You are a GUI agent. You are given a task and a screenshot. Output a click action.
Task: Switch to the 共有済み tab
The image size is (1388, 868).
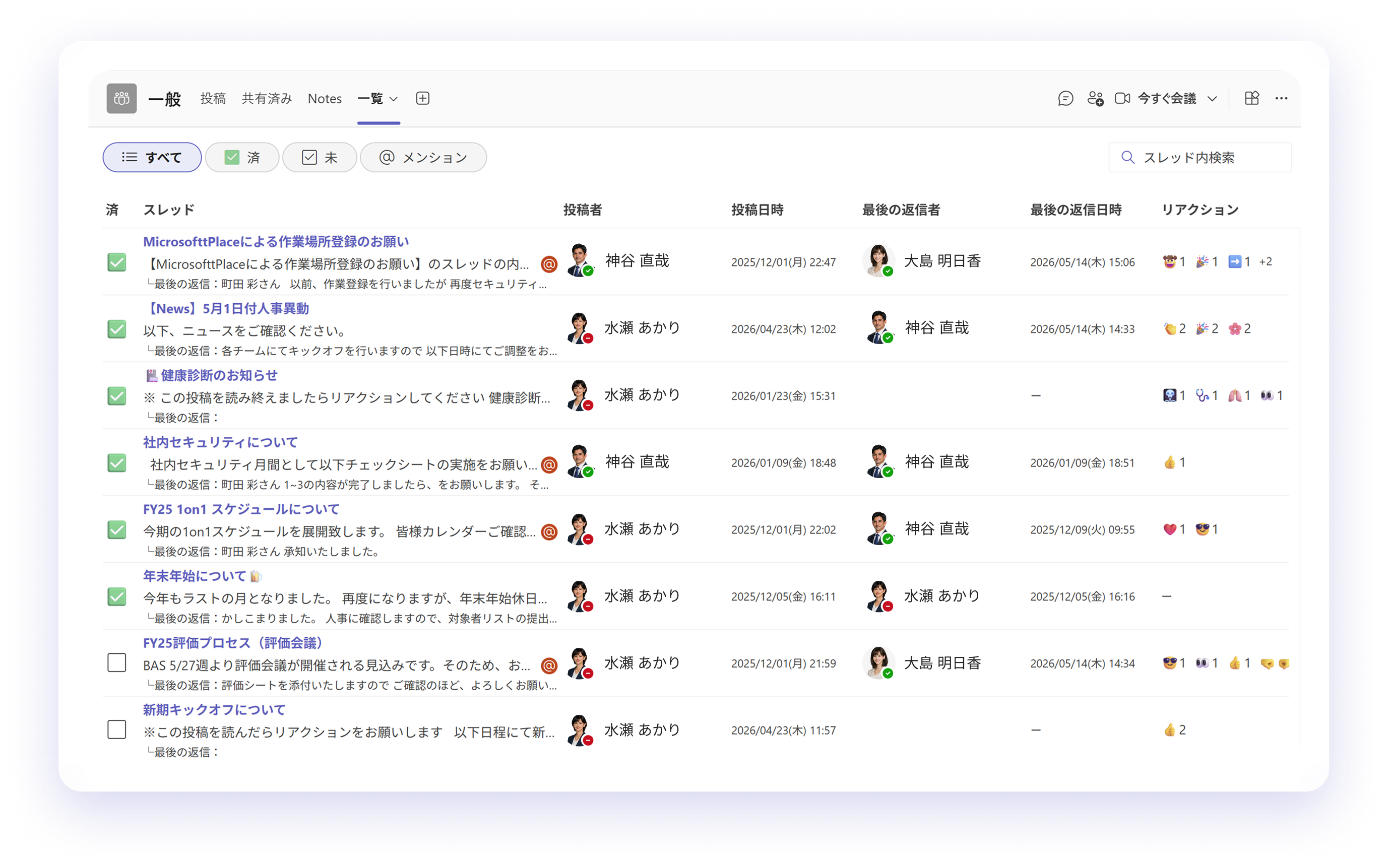coord(267,98)
